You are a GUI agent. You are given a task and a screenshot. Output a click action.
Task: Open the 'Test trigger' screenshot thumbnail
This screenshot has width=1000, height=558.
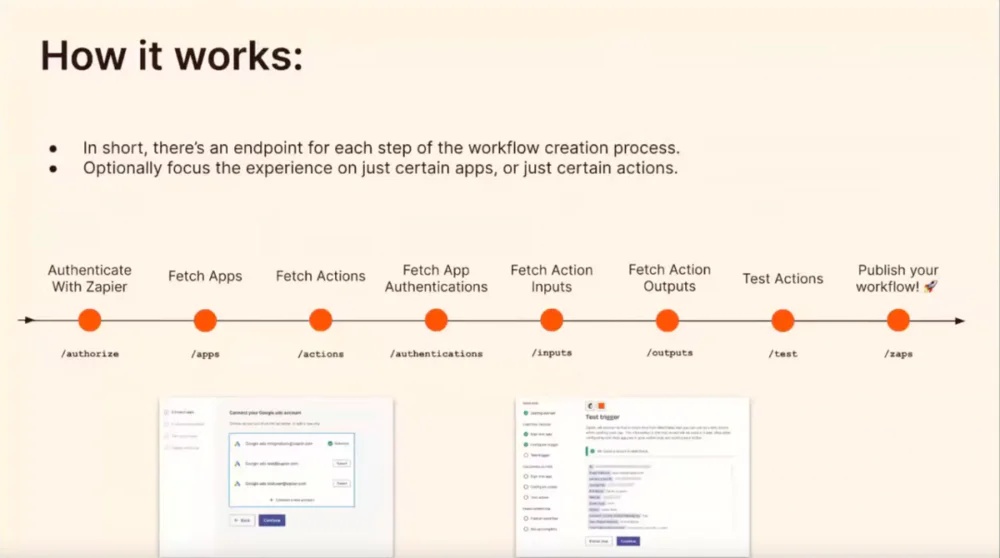(x=633, y=478)
